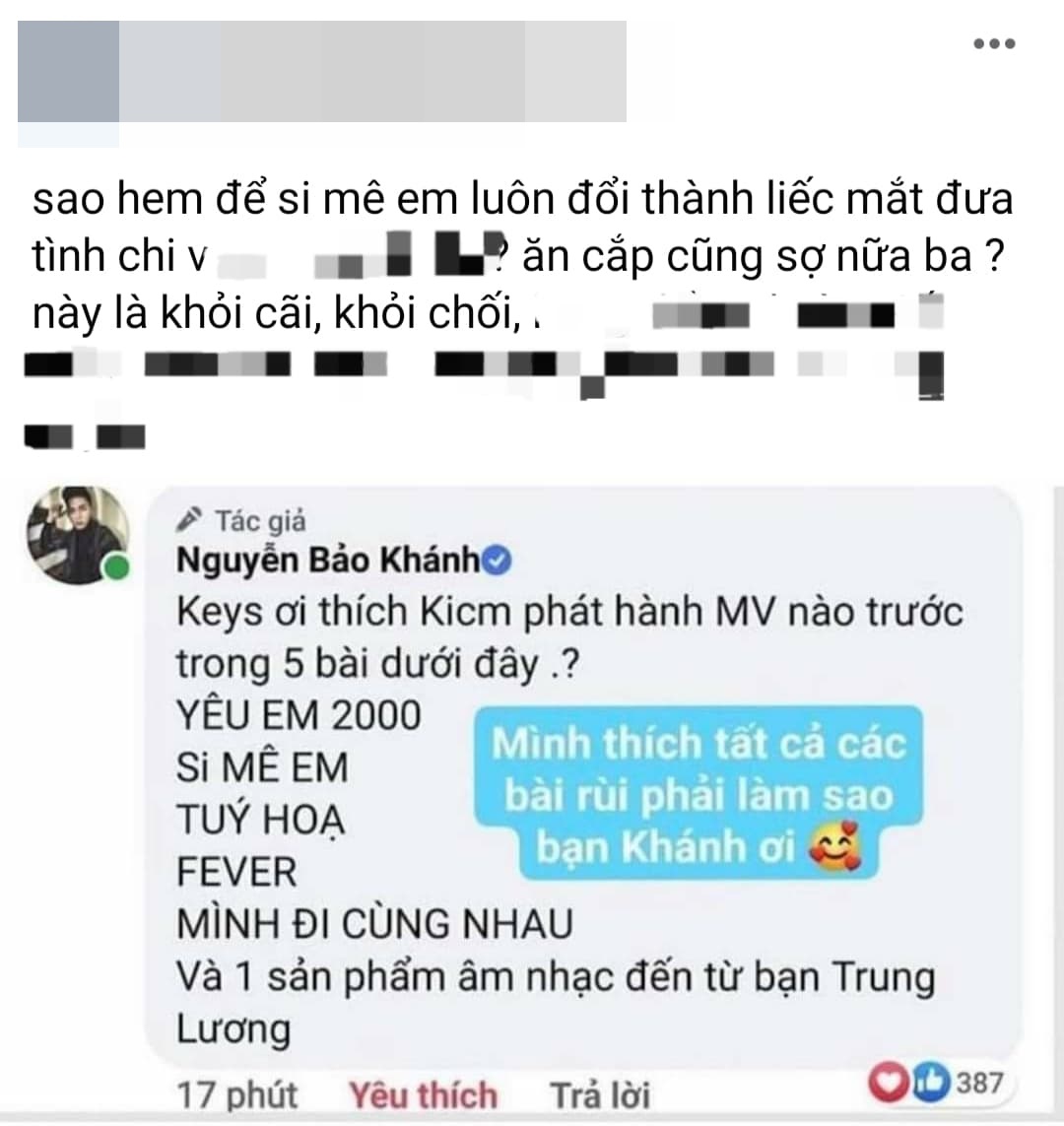Click the blue verified badge beside Nguyễn Bảo Khánh
This screenshot has width=1064, height=1126.
click(497, 561)
